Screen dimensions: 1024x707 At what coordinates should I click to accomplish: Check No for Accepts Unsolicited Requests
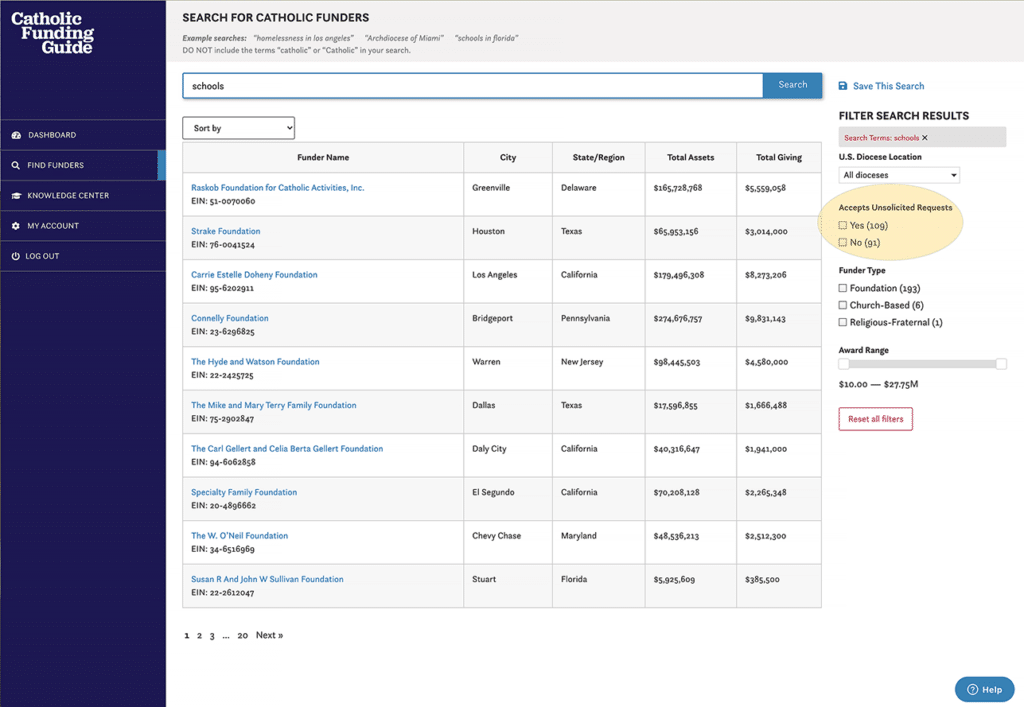click(x=842, y=242)
